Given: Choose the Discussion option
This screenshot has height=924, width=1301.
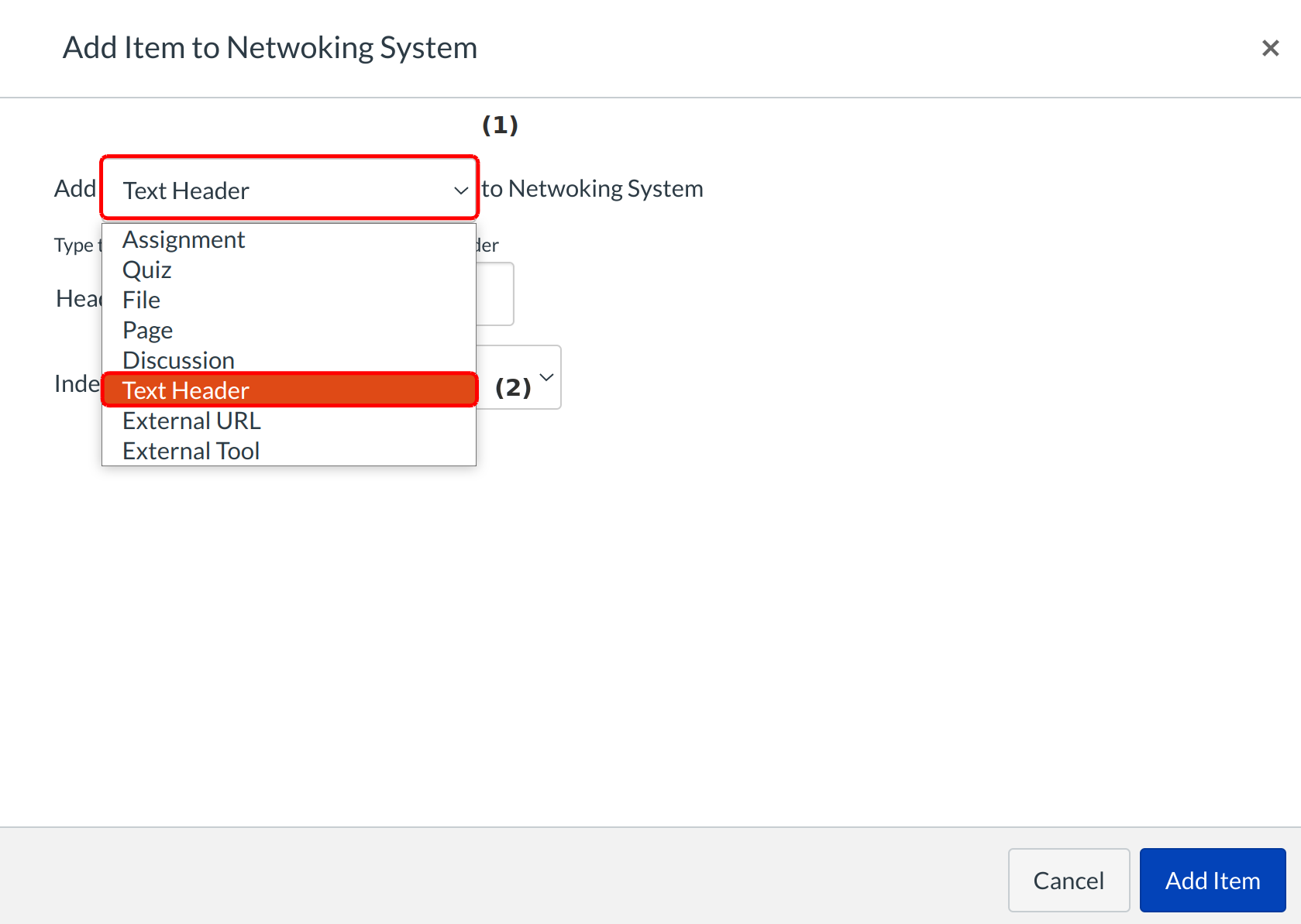Looking at the screenshot, I should point(178,360).
